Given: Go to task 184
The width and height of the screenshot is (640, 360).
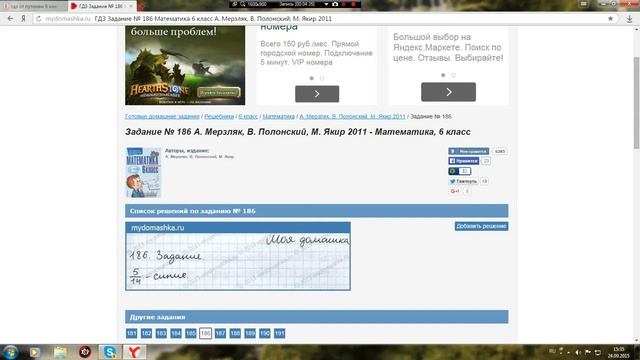Looking at the screenshot, I should point(176,333).
